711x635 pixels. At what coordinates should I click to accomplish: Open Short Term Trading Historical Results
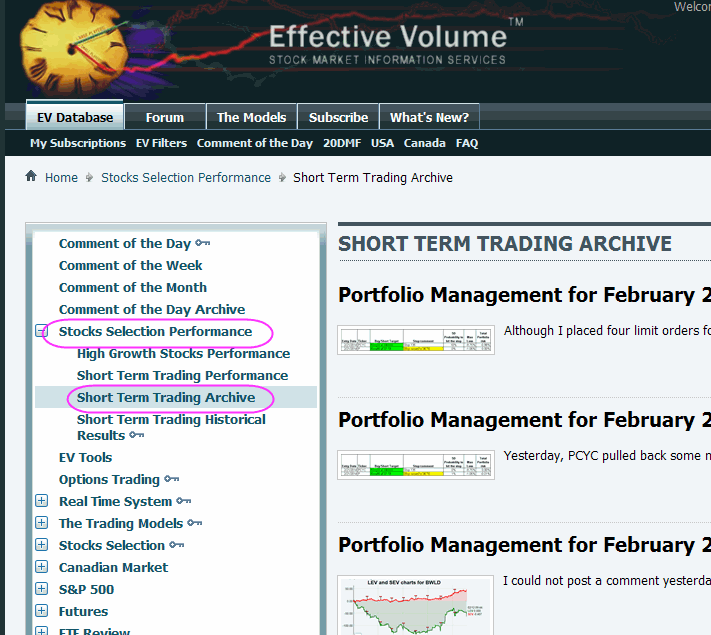click(171, 427)
